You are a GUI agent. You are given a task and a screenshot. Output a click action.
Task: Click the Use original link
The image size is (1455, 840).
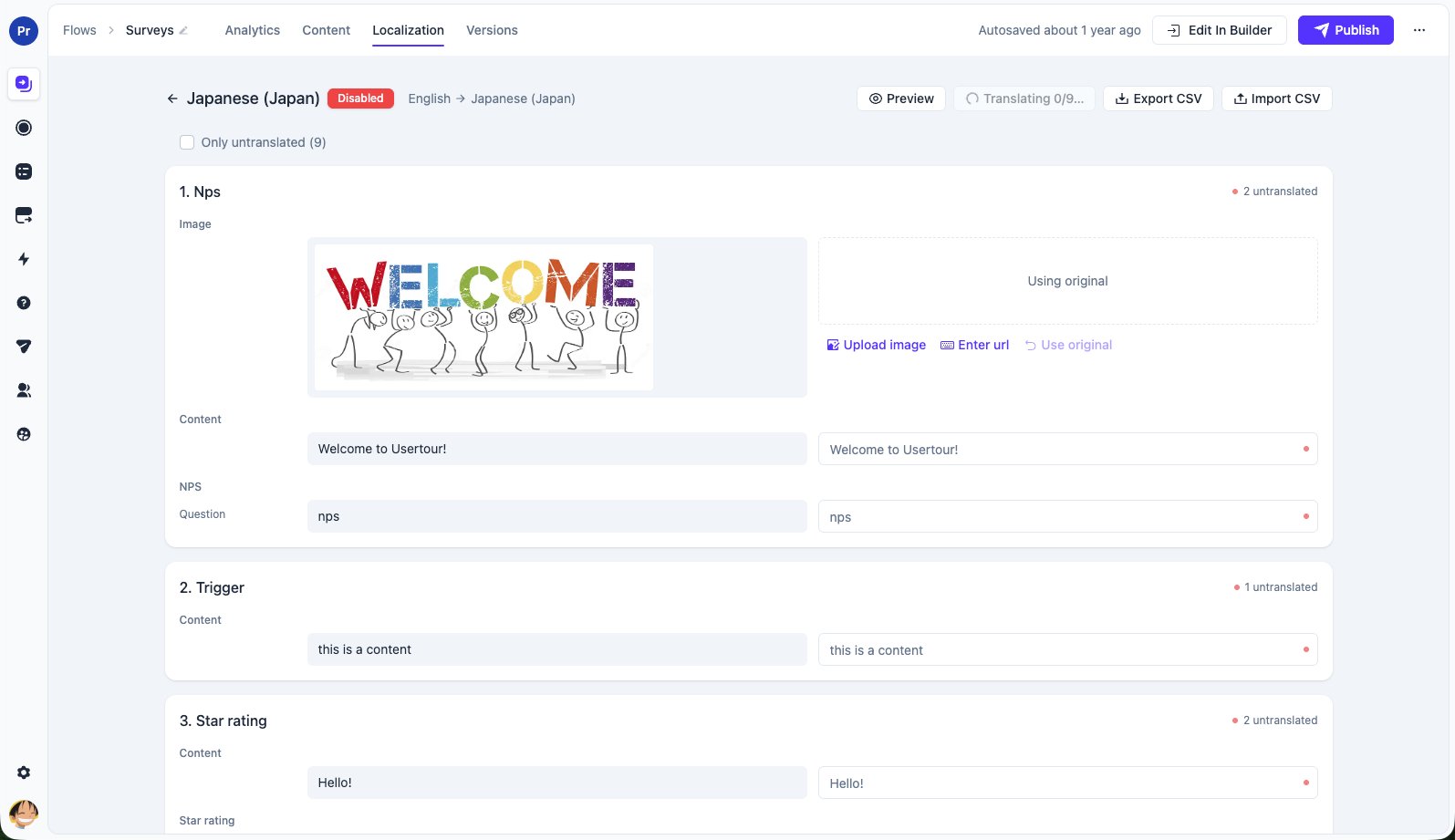click(1068, 345)
